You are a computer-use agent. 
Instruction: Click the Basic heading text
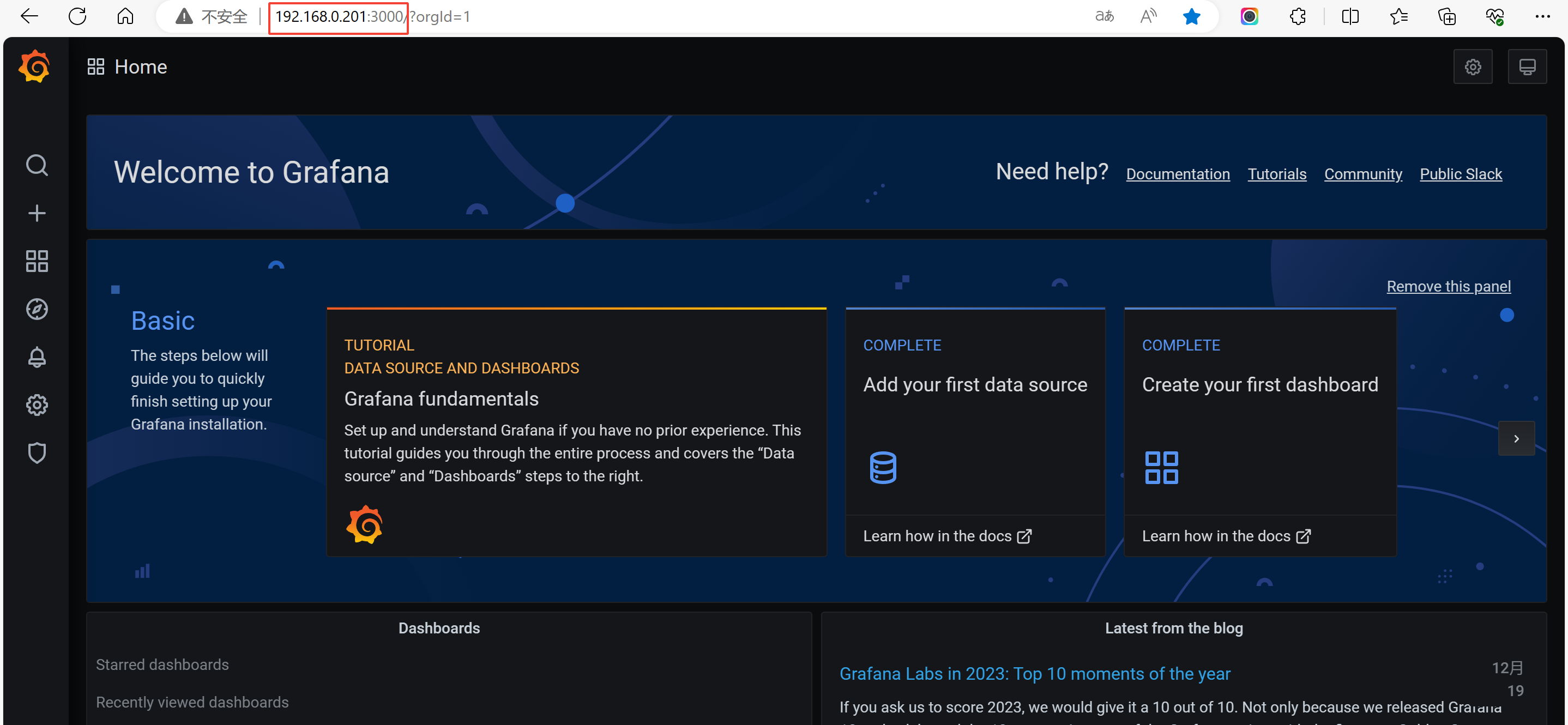tap(162, 321)
